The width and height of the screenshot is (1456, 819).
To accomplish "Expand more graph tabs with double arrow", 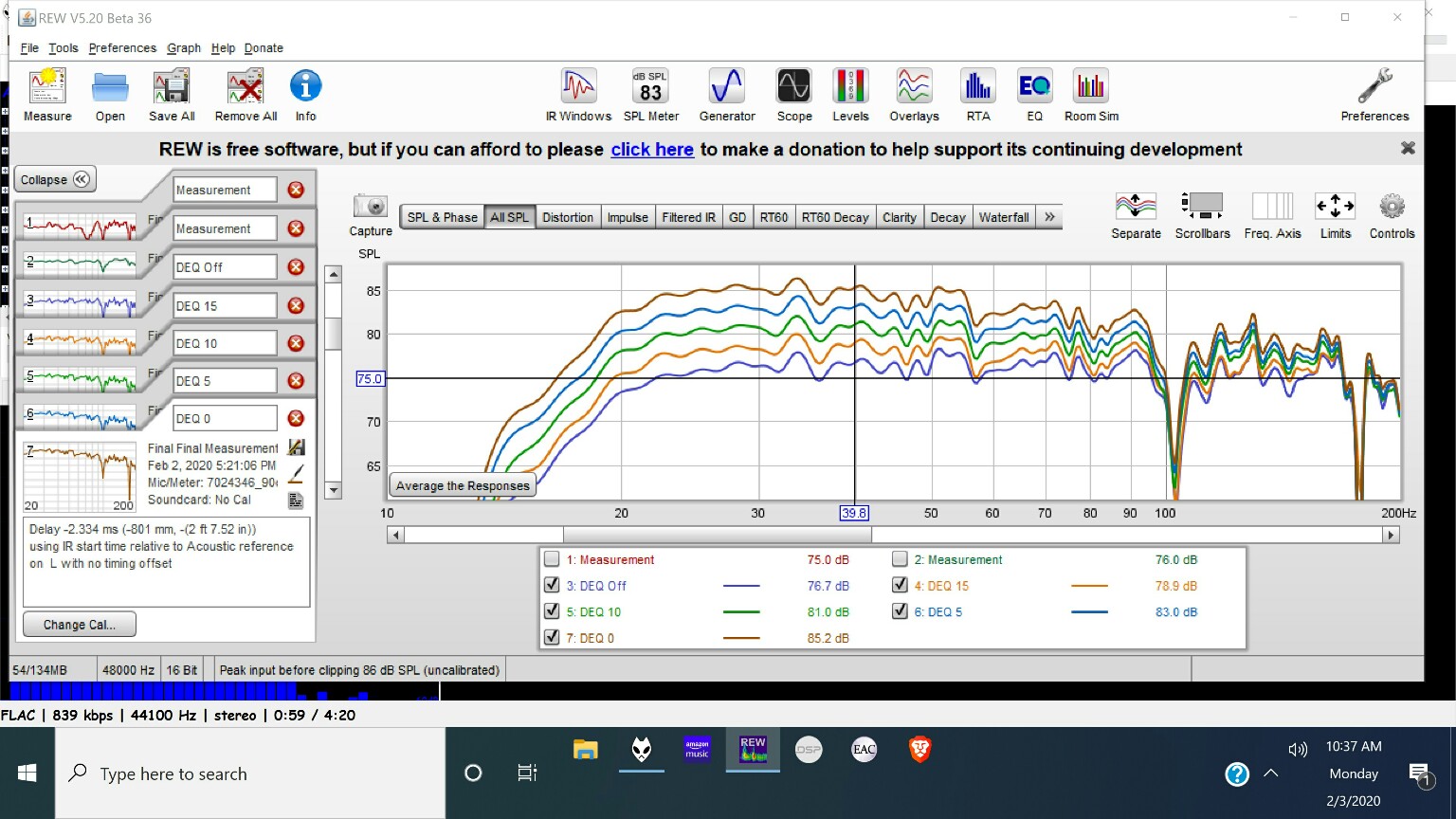I will click(x=1049, y=217).
